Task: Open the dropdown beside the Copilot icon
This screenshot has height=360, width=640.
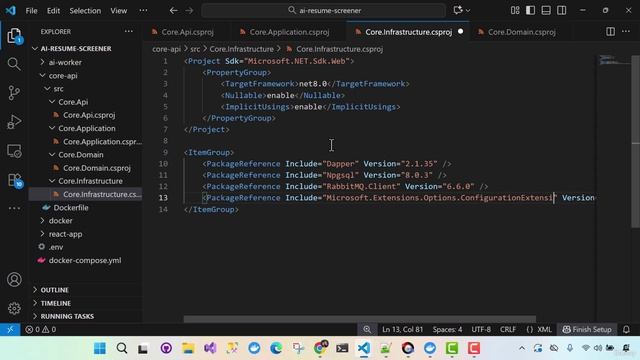Action: tap(468, 11)
